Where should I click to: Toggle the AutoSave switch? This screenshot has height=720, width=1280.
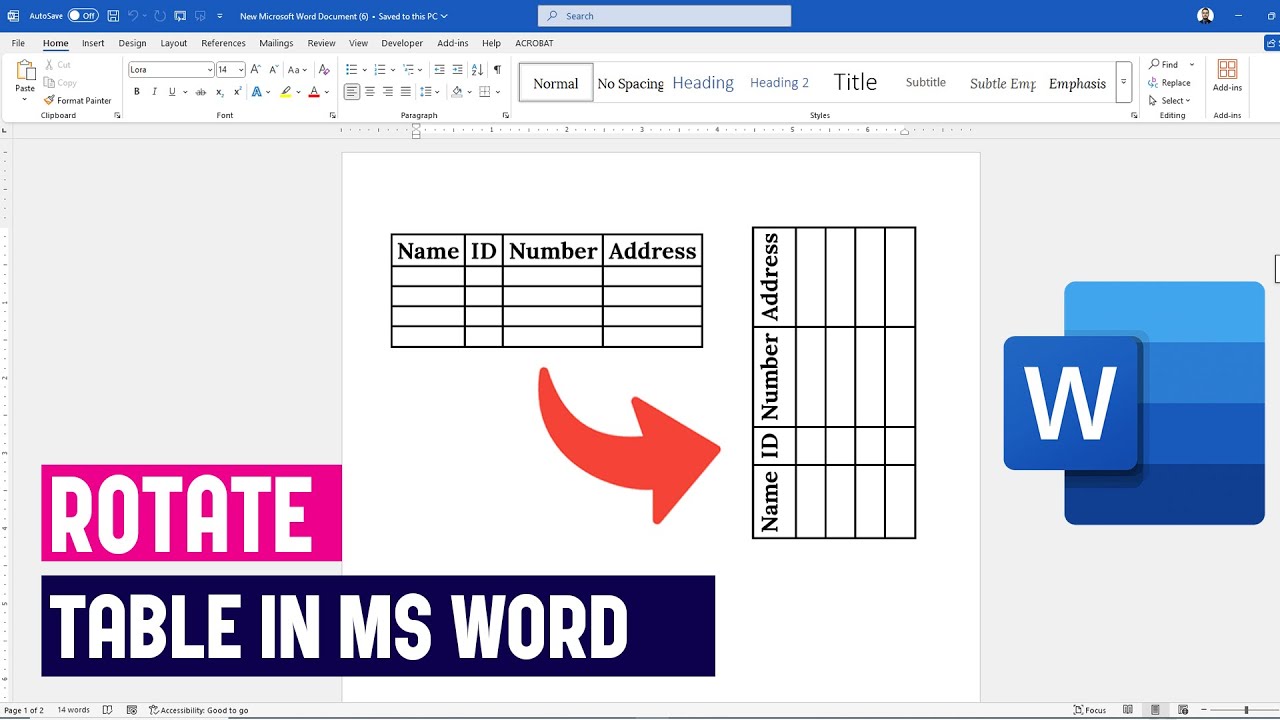point(83,16)
